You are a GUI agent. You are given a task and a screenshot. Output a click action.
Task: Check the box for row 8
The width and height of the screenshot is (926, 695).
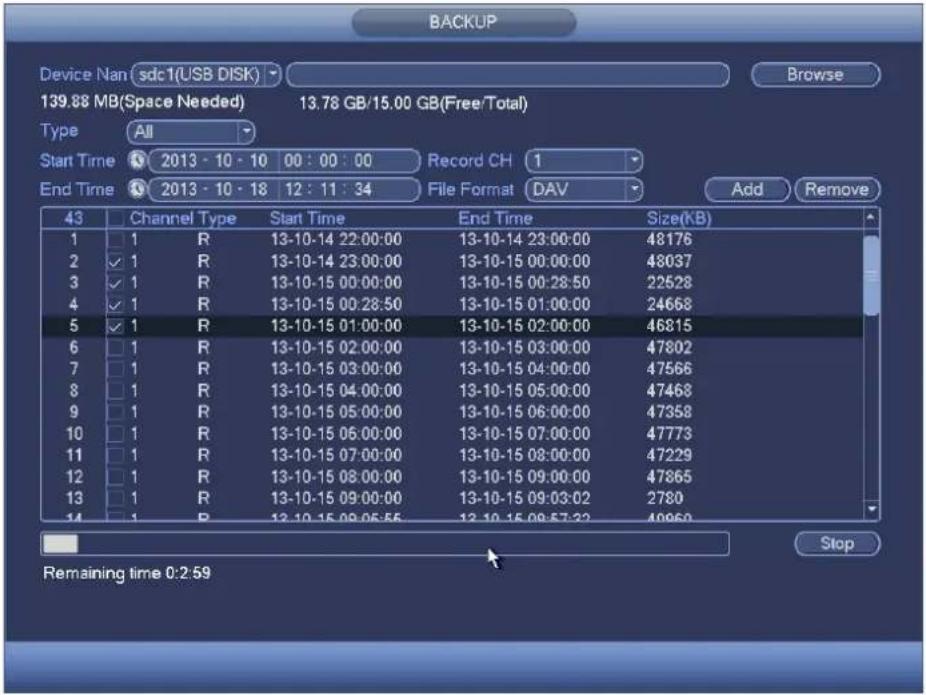116,391
